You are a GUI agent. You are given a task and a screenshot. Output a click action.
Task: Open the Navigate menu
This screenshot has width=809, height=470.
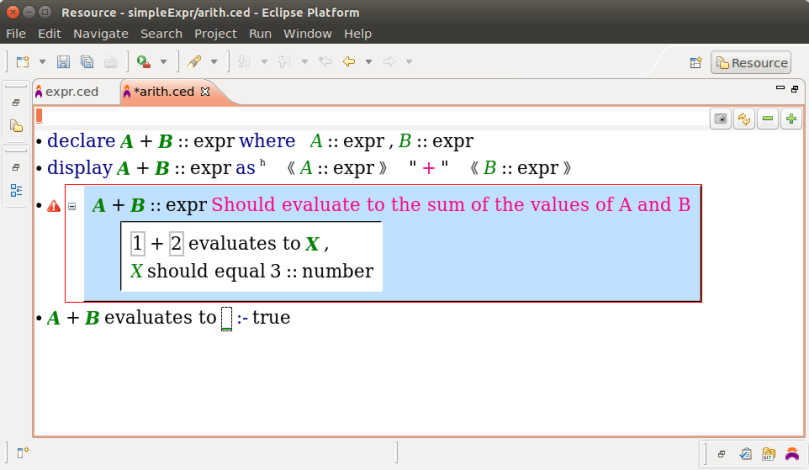coord(101,34)
